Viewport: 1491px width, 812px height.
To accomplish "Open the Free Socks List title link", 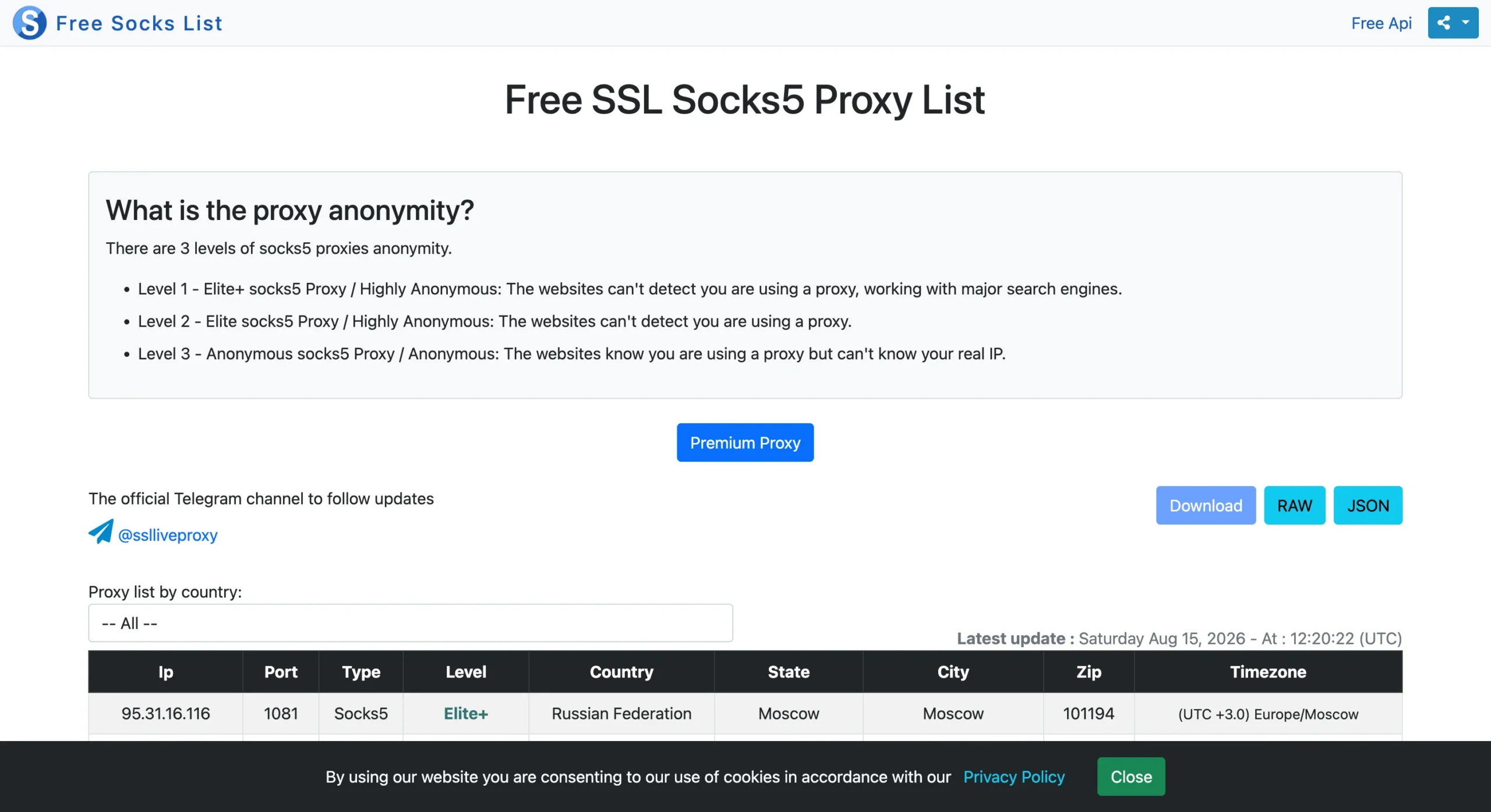I will (x=139, y=23).
